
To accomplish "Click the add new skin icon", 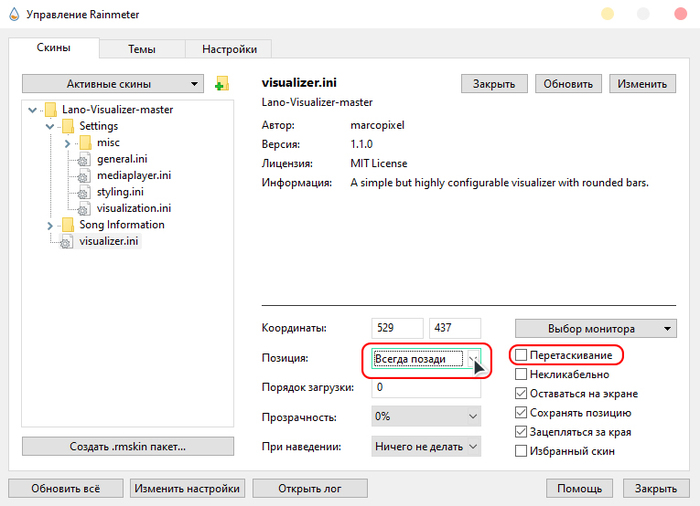I will click(x=222, y=84).
